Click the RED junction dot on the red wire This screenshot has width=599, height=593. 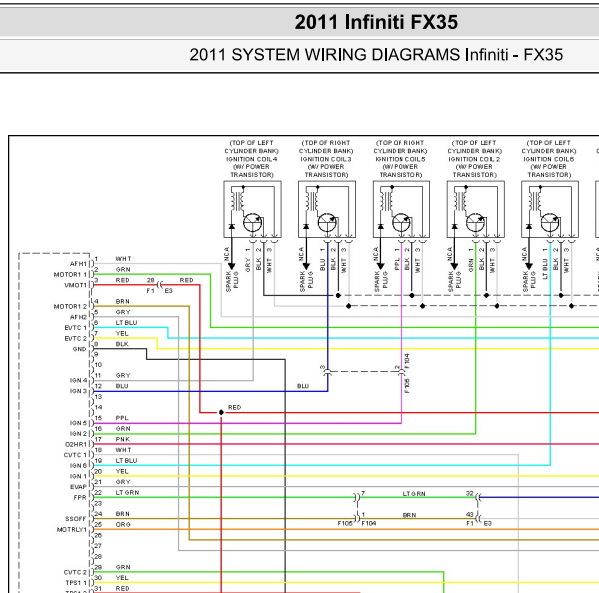pyautogui.click(x=221, y=413)
